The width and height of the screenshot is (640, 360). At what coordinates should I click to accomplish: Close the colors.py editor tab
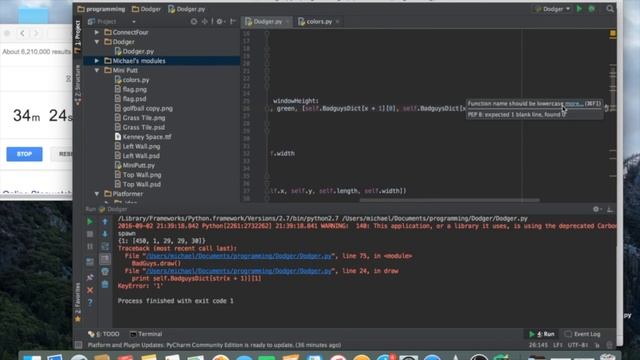pyautogui.click(x=337, y=22)
